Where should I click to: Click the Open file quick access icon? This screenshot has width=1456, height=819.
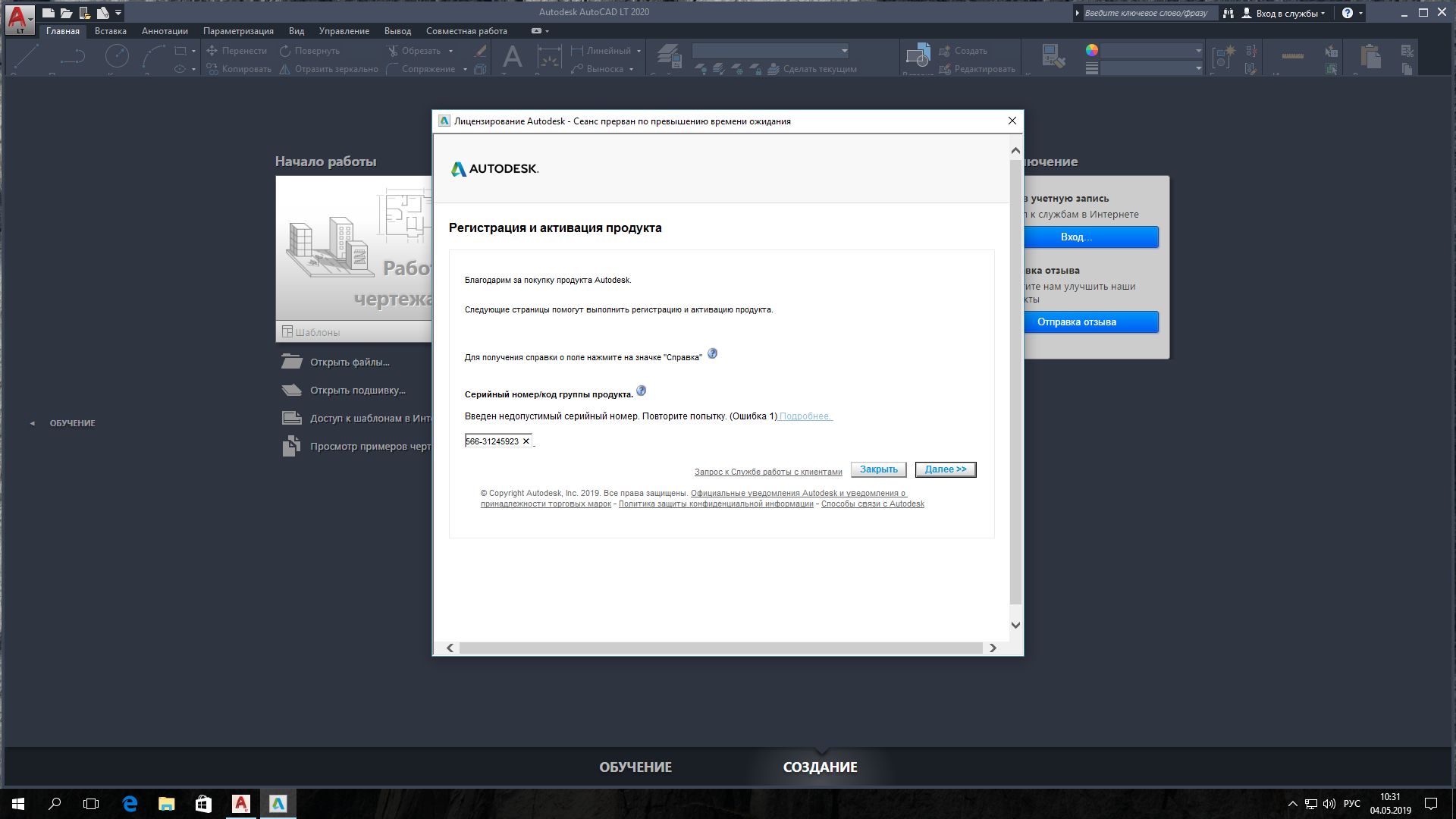pyautogui.click(x=67, y=13)
